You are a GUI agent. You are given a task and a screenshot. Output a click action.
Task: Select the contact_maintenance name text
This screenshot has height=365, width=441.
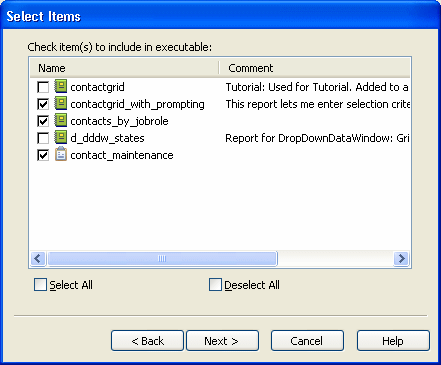[x=122, y=155]
